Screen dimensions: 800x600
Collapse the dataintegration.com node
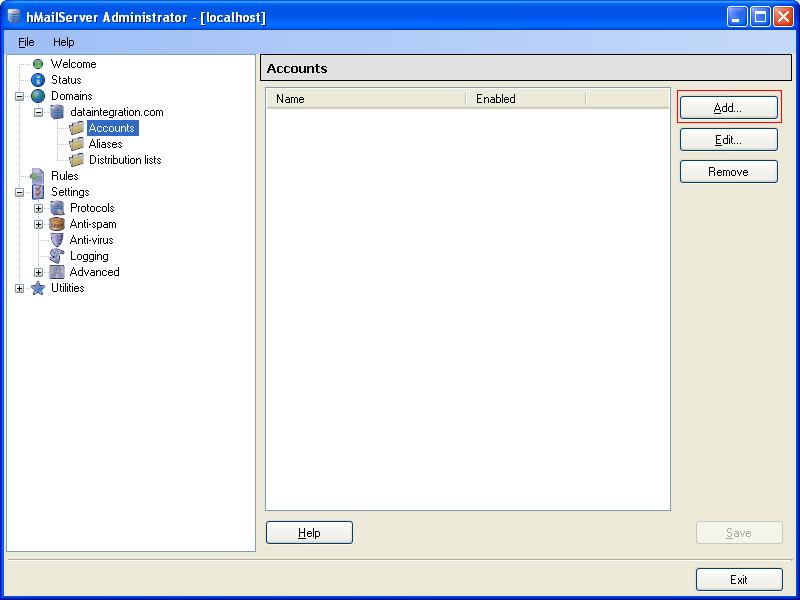[39, 112]
